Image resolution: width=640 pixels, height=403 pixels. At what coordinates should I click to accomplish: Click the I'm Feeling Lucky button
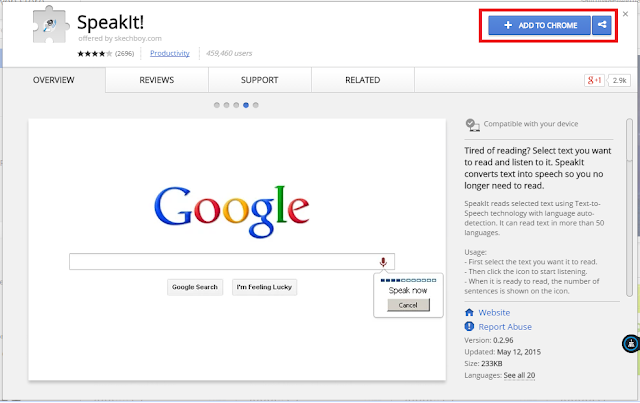[264, 287]
